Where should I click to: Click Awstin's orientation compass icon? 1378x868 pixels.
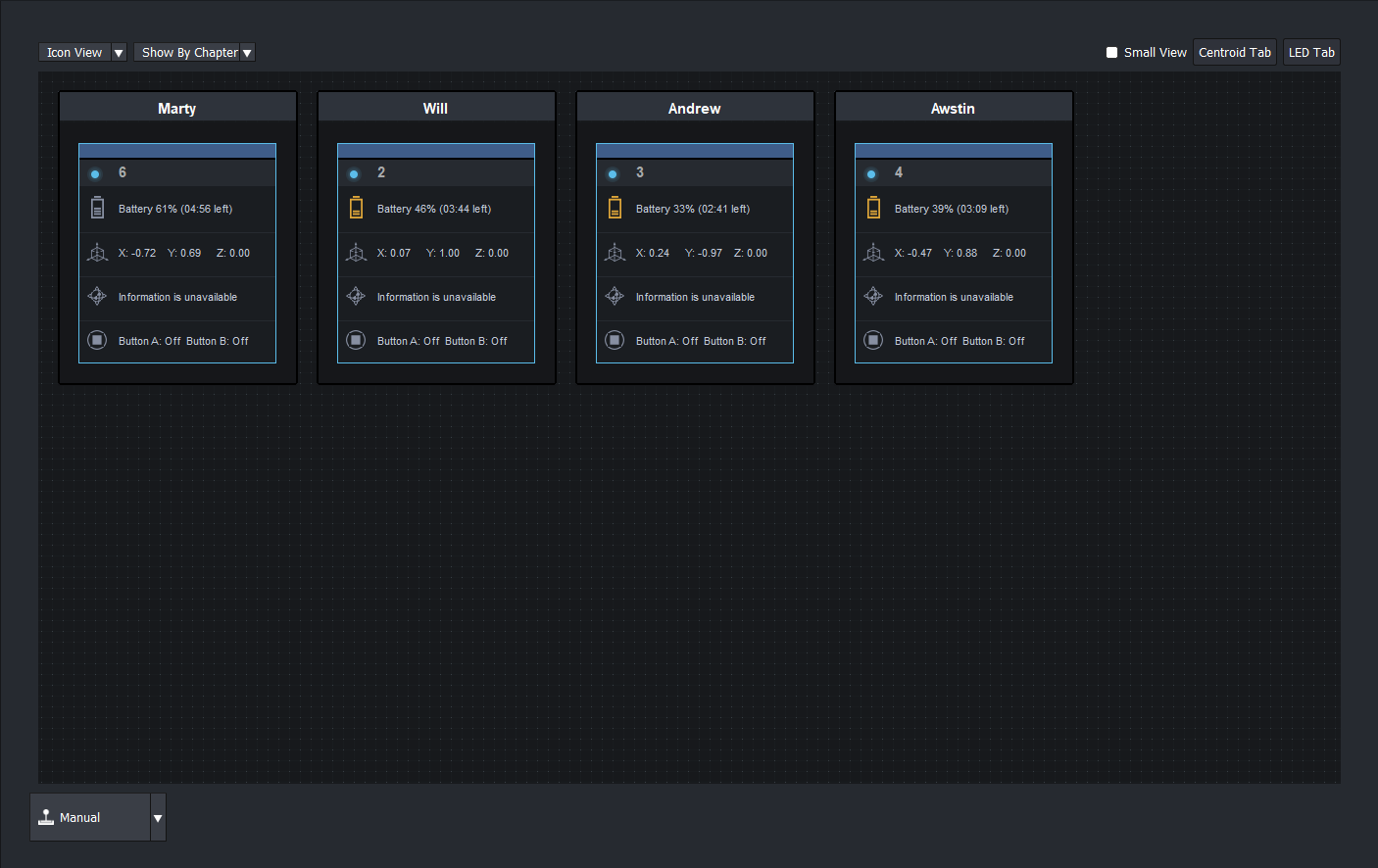click(x=873, y=296)
